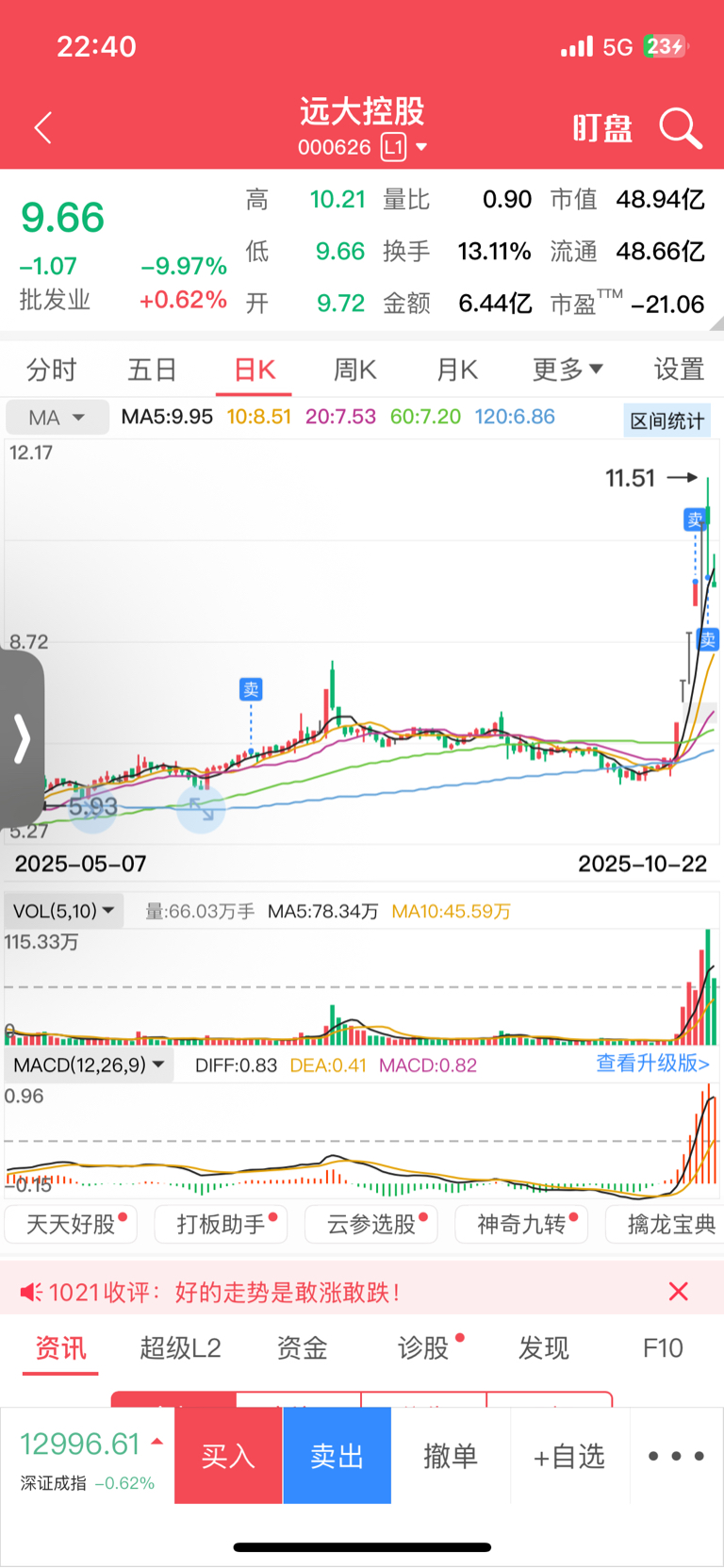Tap the 2025-10-22 end date label
The height and width of the screenshot is (1568, 724).
[x=642, y=864]
